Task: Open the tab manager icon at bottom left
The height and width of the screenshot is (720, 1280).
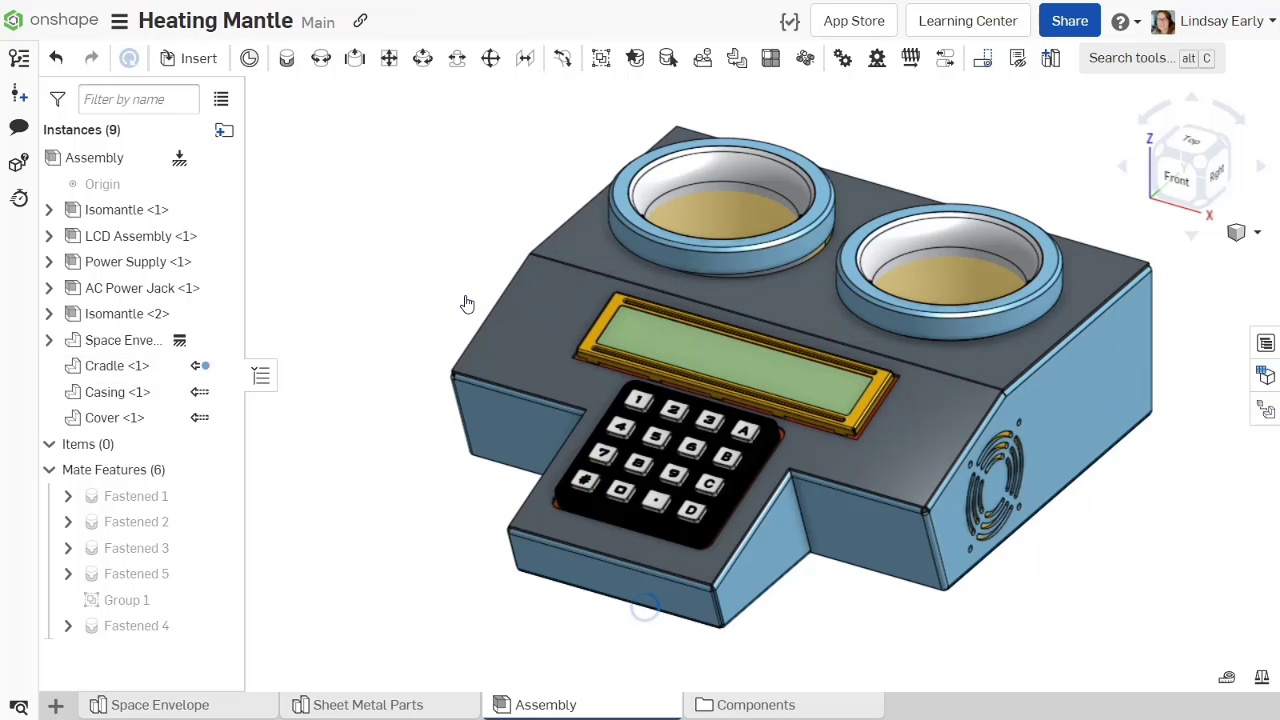Action: [19, 706]
